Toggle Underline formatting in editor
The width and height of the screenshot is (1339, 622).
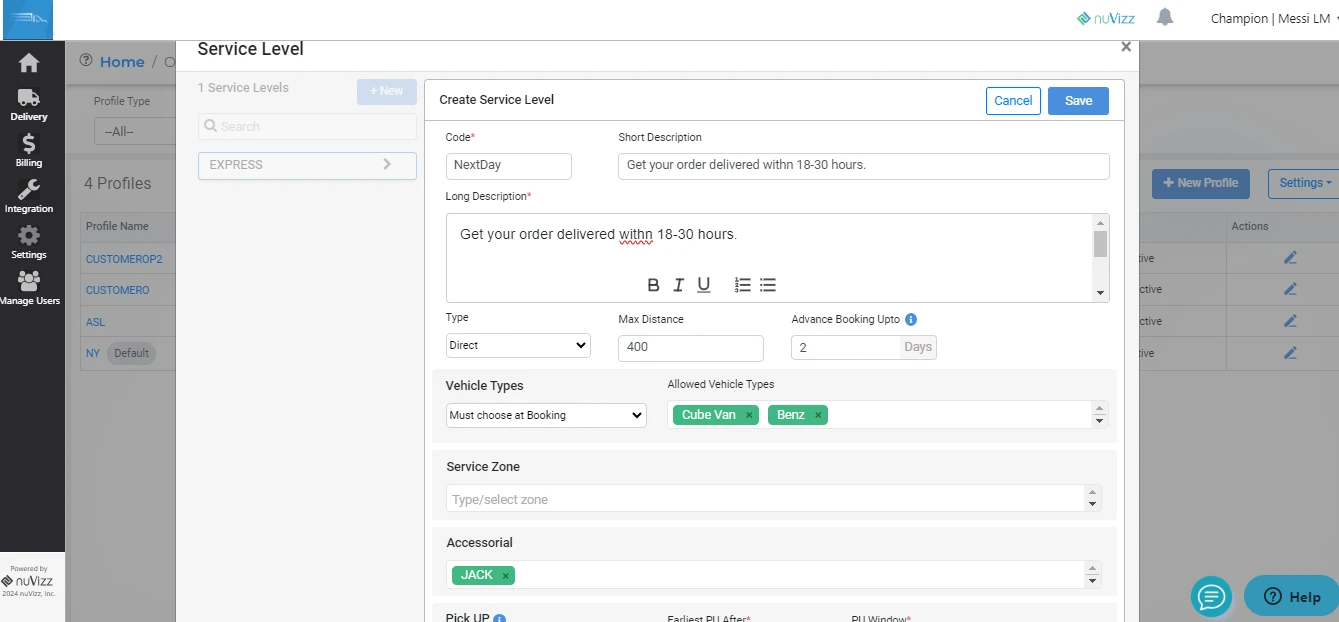tap(704, 285)
